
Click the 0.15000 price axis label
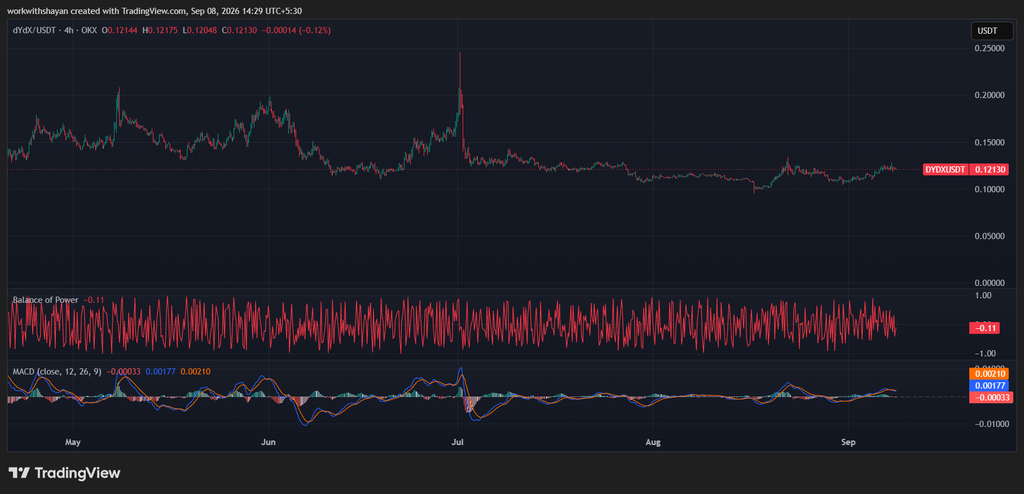coord(989,142)
